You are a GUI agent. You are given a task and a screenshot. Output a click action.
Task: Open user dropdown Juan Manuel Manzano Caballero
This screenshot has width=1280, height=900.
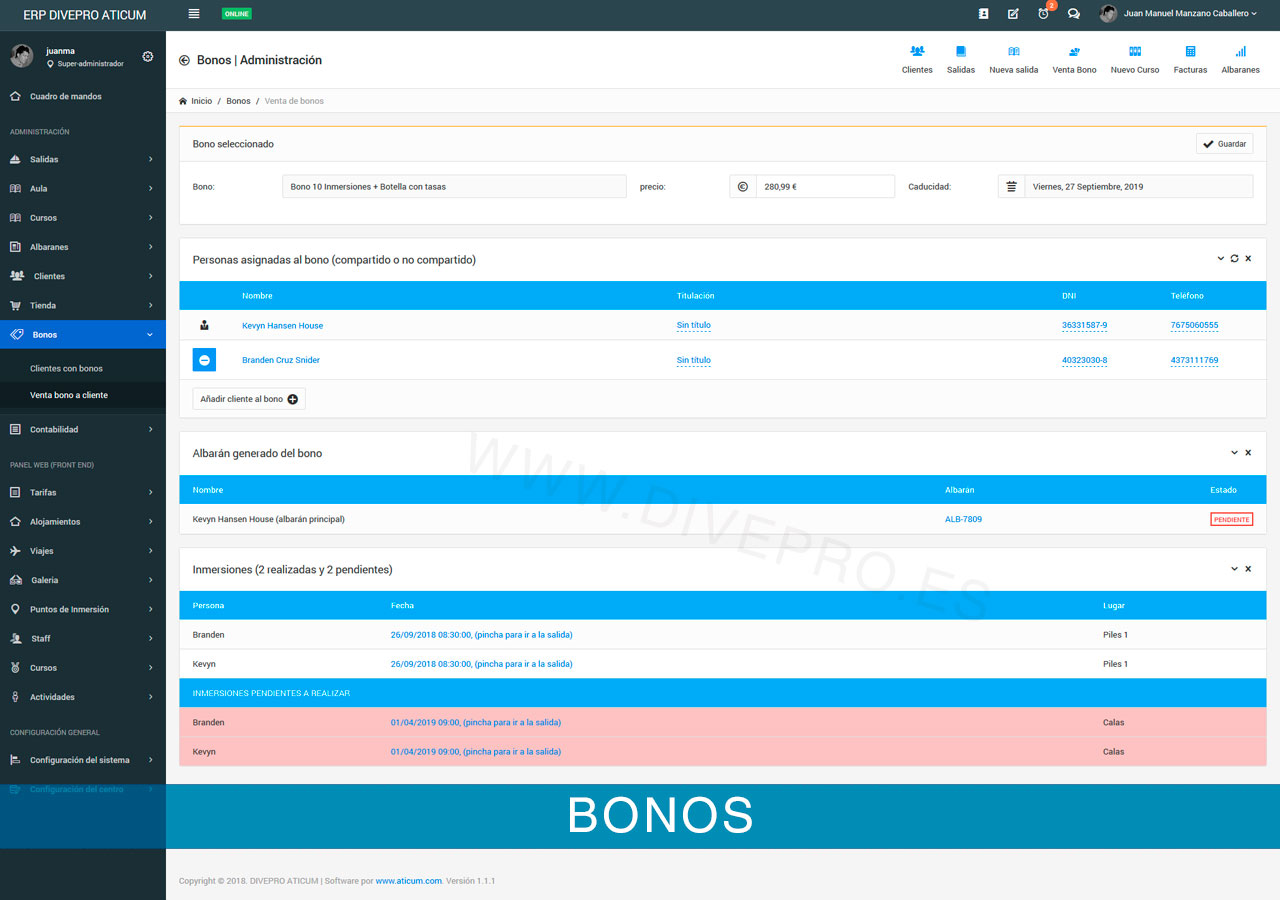[x=1179, y=14]
